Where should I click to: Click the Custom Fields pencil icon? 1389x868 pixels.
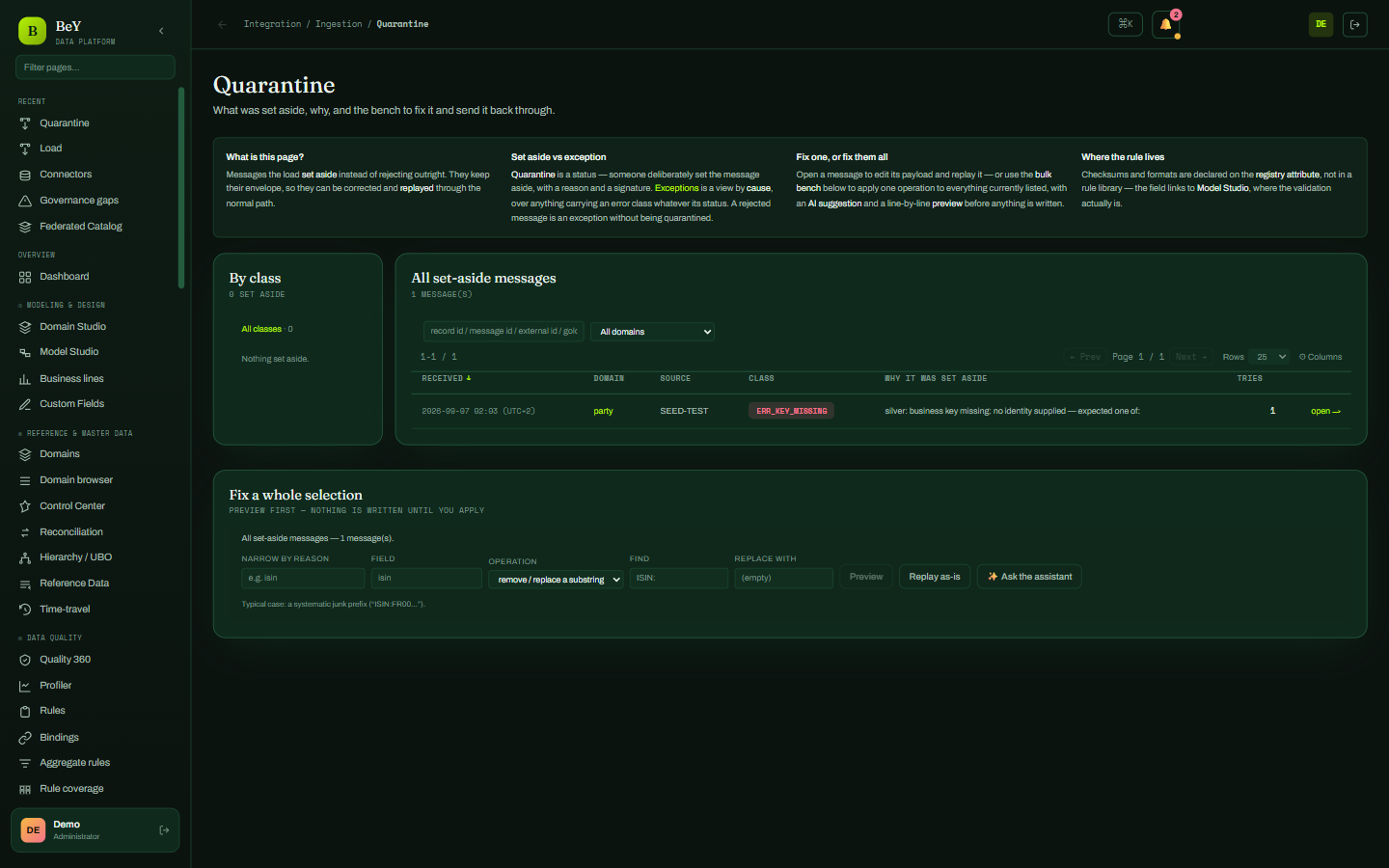pos(25,404)
